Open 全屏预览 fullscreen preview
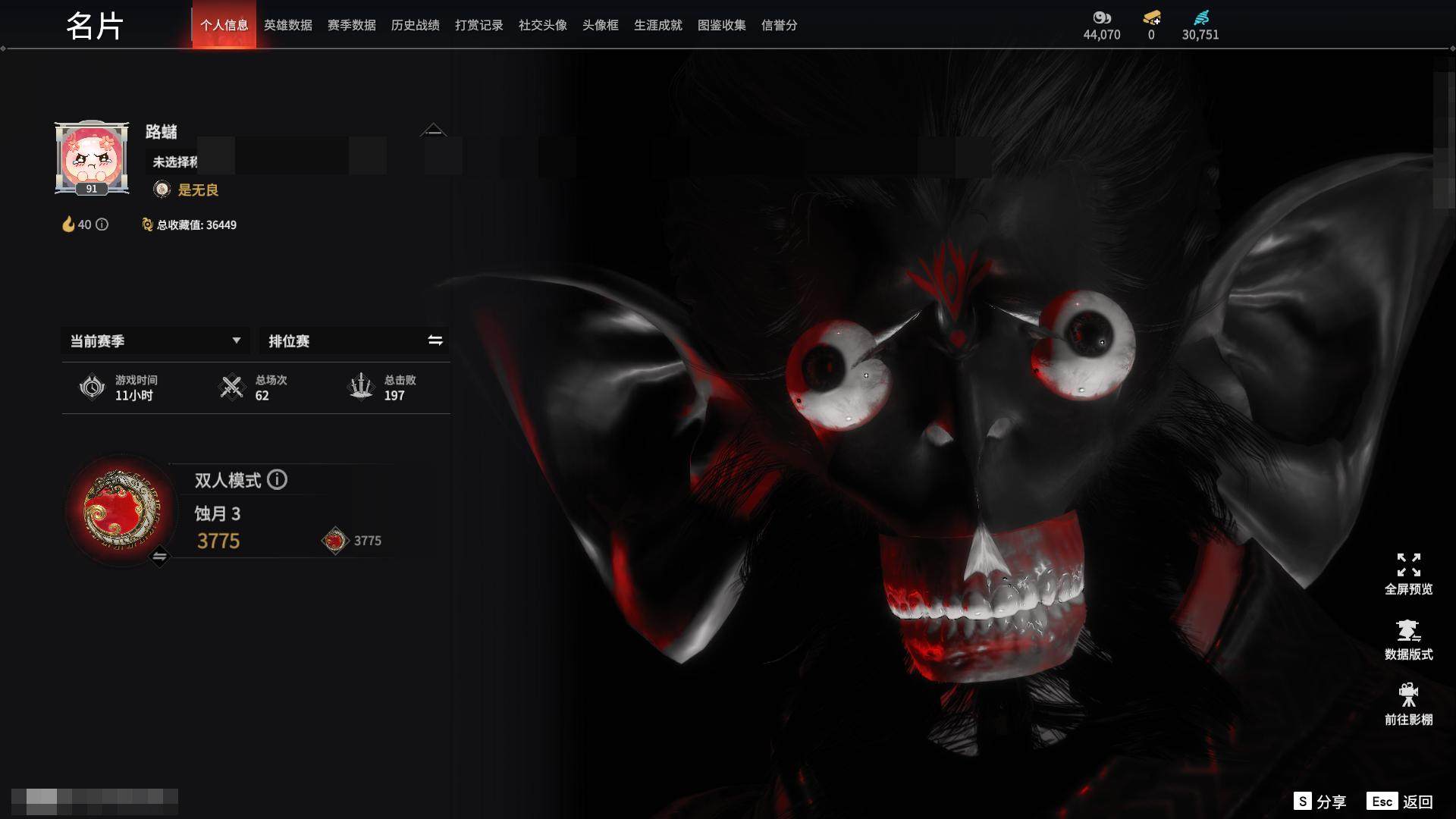The width and height of the screenshot is (1456, 819). point(1408,574)
